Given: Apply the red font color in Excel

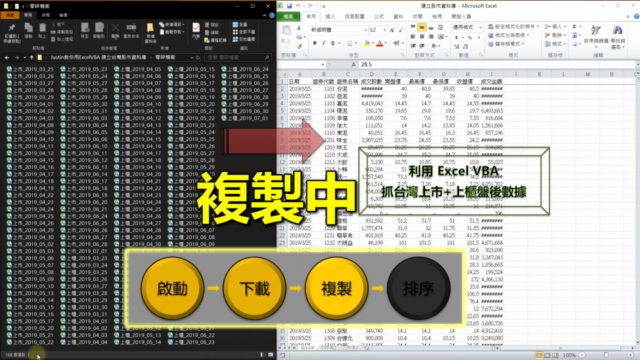Looking at the screenshot, I should coord(380,43).
